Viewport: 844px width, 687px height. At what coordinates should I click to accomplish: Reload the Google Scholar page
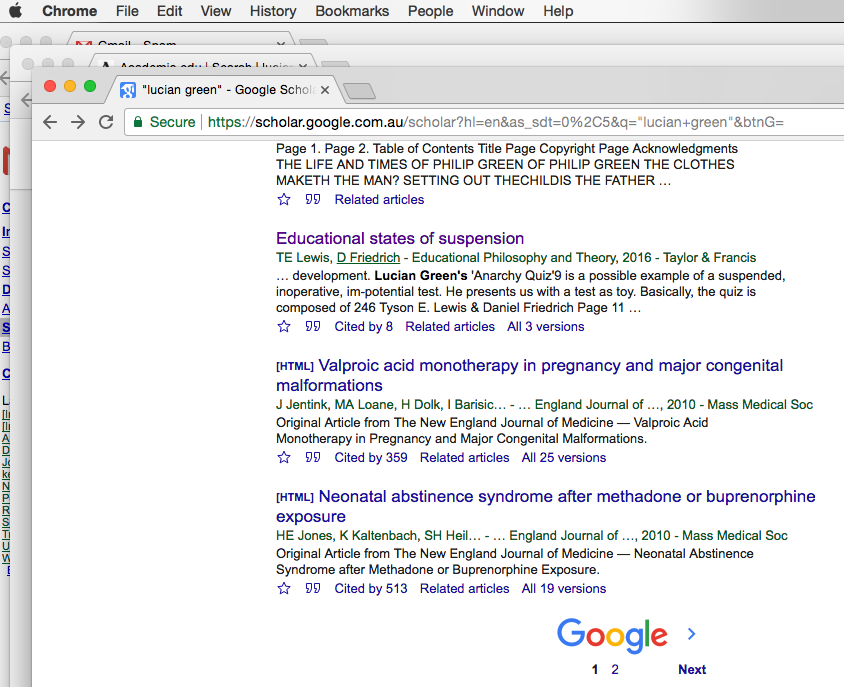[x=106, y=122]
